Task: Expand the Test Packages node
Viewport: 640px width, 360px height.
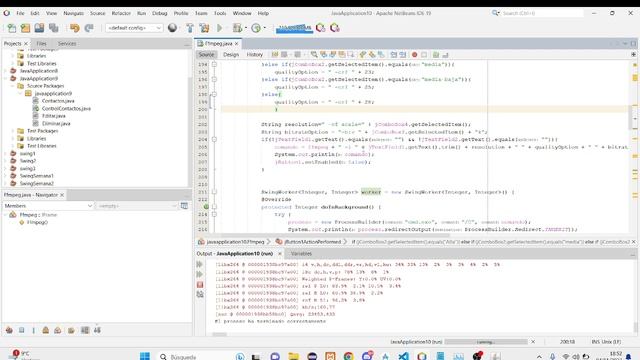Action: pyautogui.click(x=13, y=131)
